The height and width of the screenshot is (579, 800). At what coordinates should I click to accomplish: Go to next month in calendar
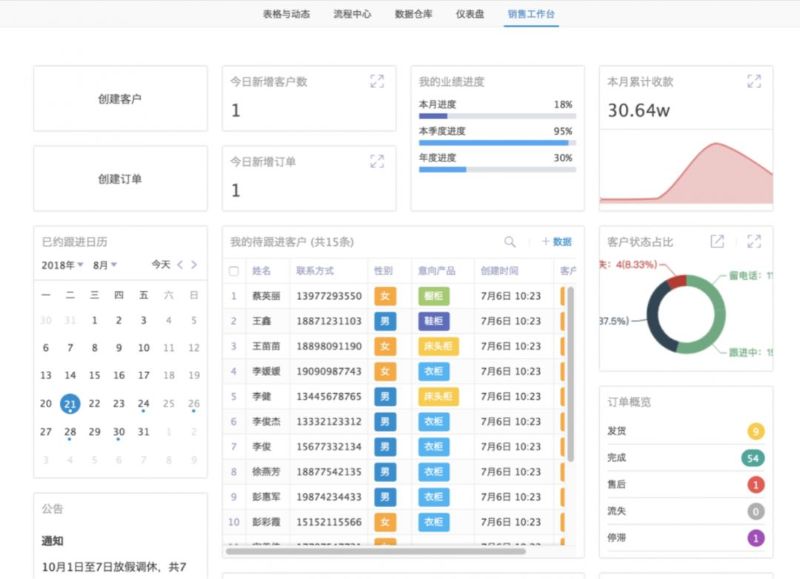click(194, 265)
